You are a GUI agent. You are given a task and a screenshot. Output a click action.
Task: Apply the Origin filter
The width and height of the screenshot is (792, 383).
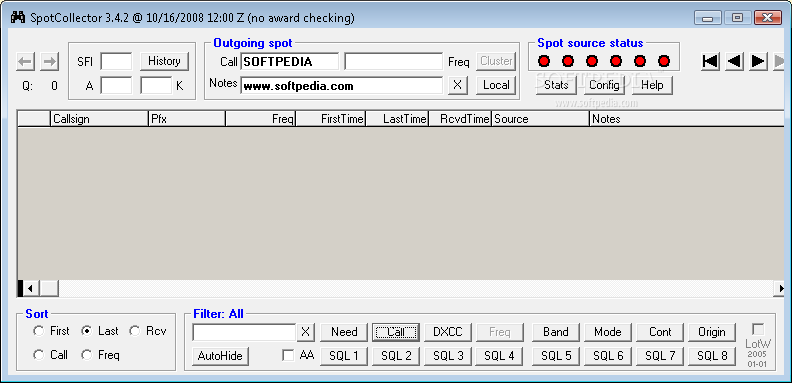712,332
